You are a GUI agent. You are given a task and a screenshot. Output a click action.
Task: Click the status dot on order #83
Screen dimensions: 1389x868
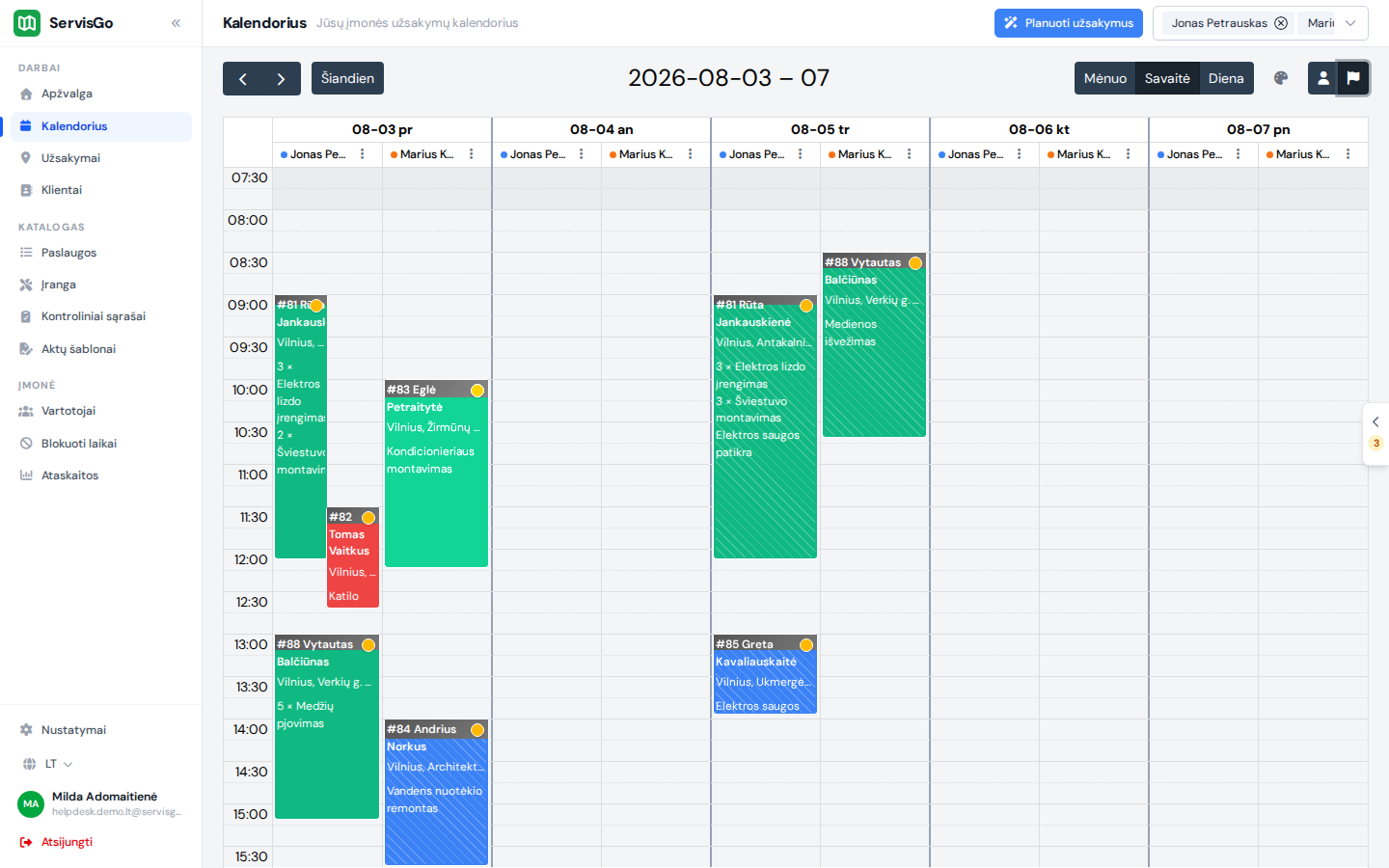(x=477, y=391)
